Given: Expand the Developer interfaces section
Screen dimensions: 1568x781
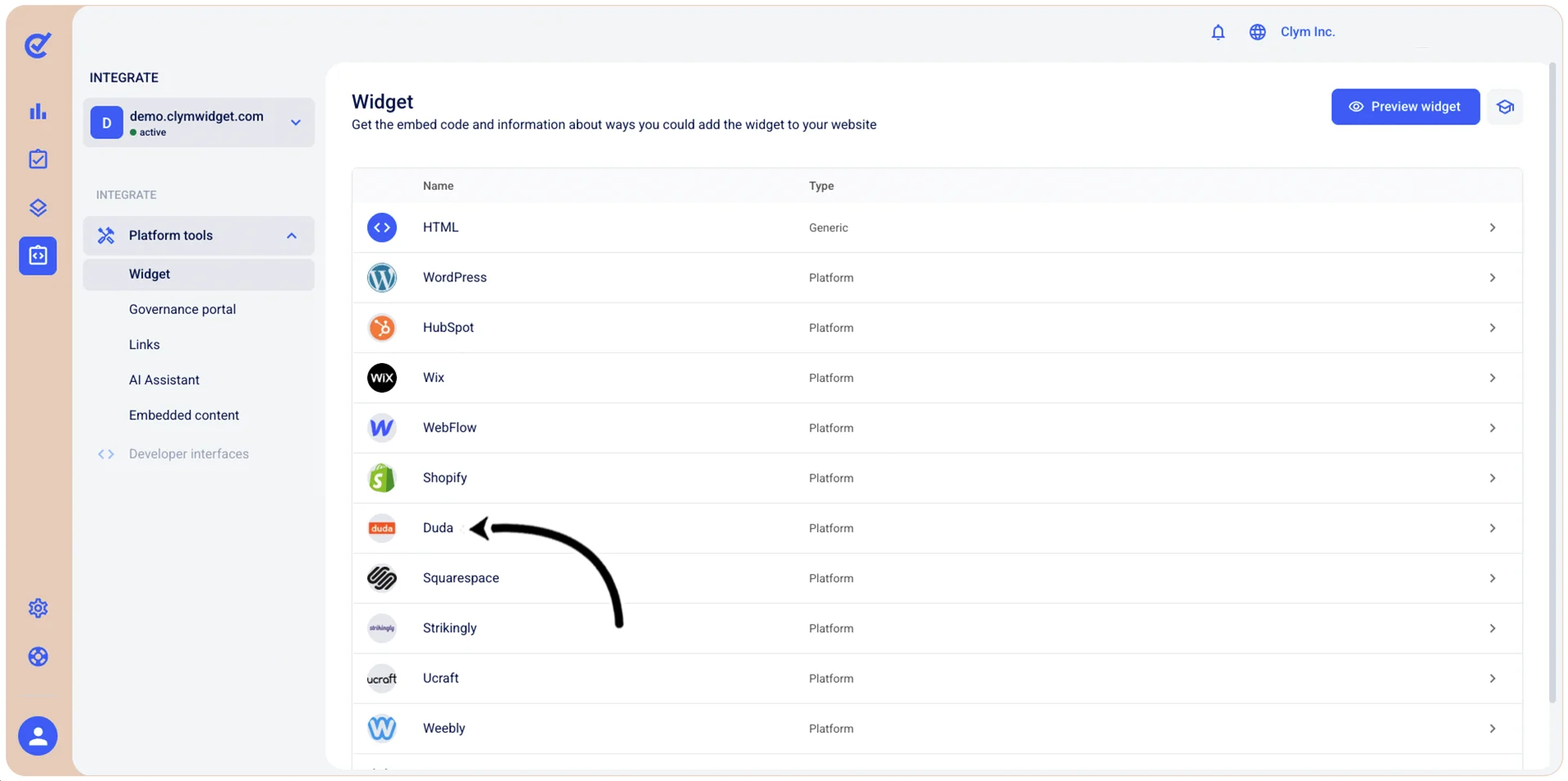Looking at the screenshot, I should tap(188, 454).
